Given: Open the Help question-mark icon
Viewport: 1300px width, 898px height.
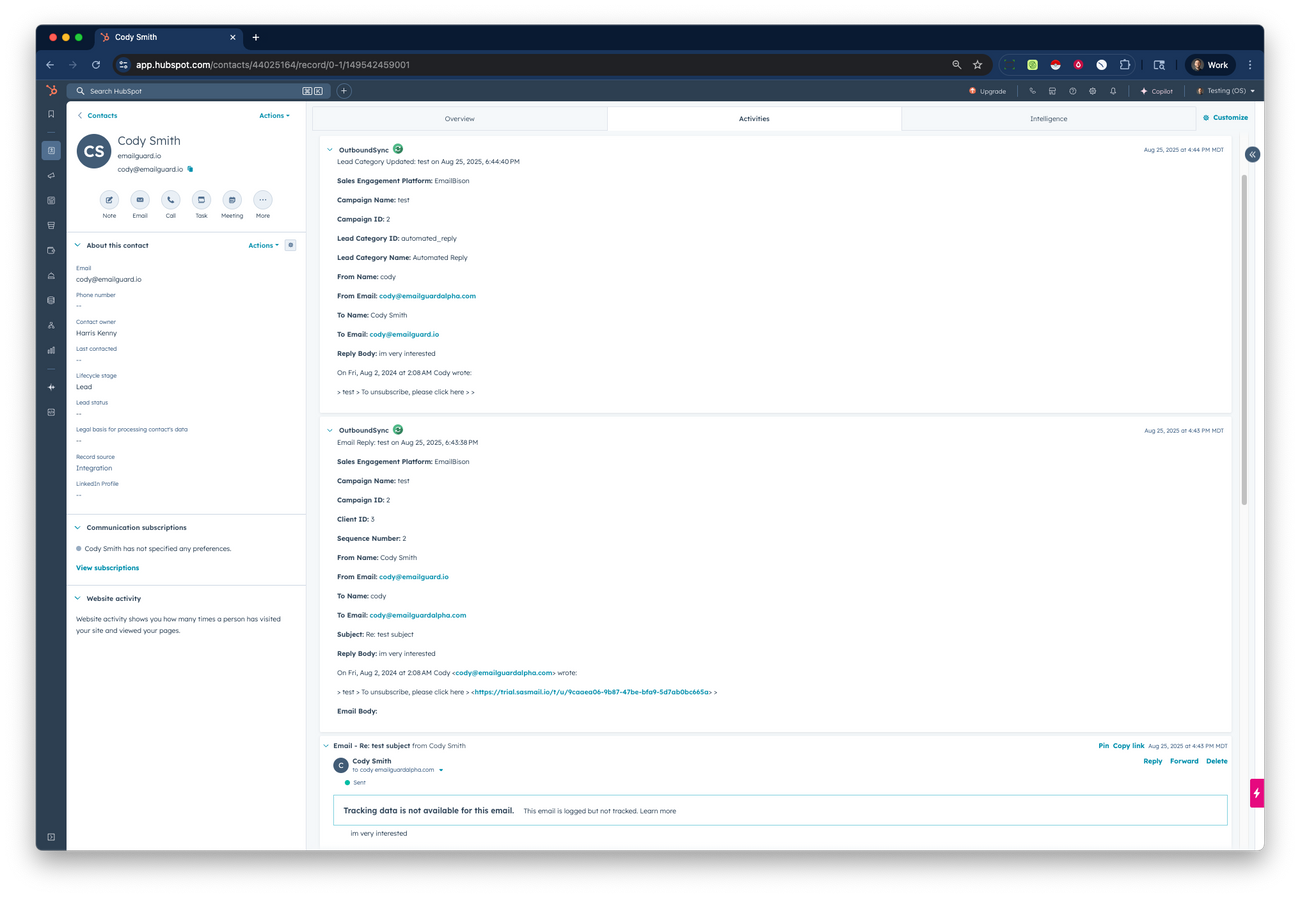Looking at the screenshot, I should [1072, 90].
